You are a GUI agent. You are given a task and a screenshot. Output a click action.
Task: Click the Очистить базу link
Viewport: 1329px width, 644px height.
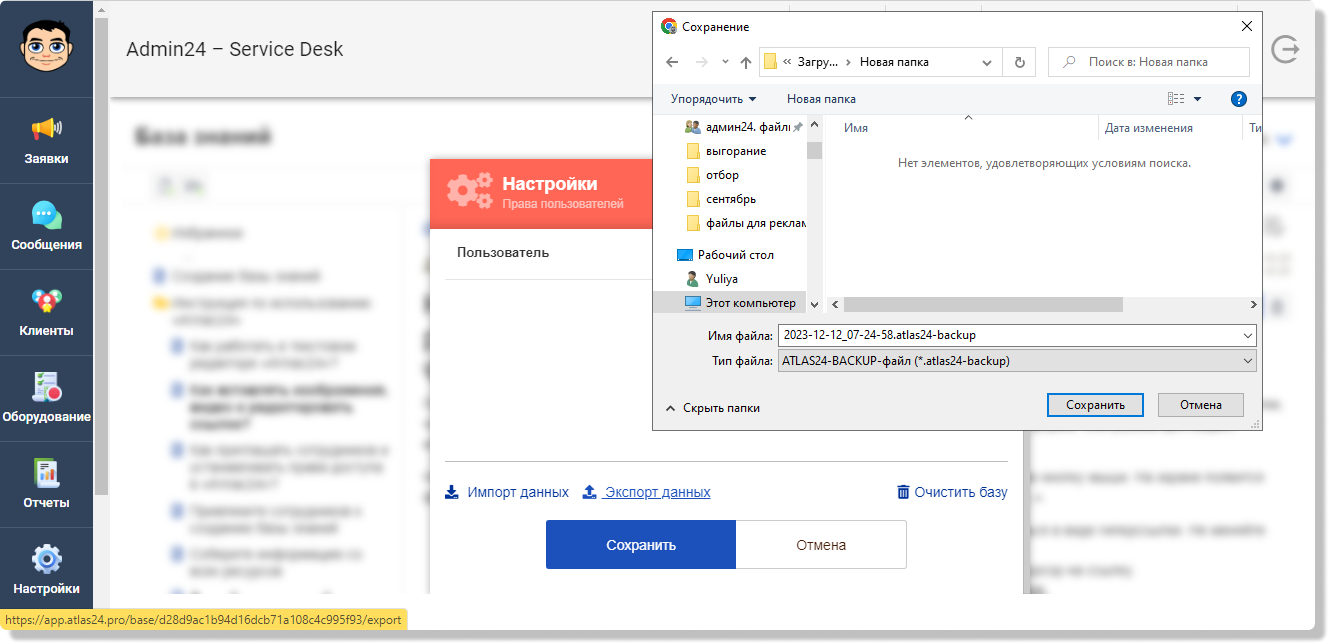pyautogui.click(x=961, y=492)
